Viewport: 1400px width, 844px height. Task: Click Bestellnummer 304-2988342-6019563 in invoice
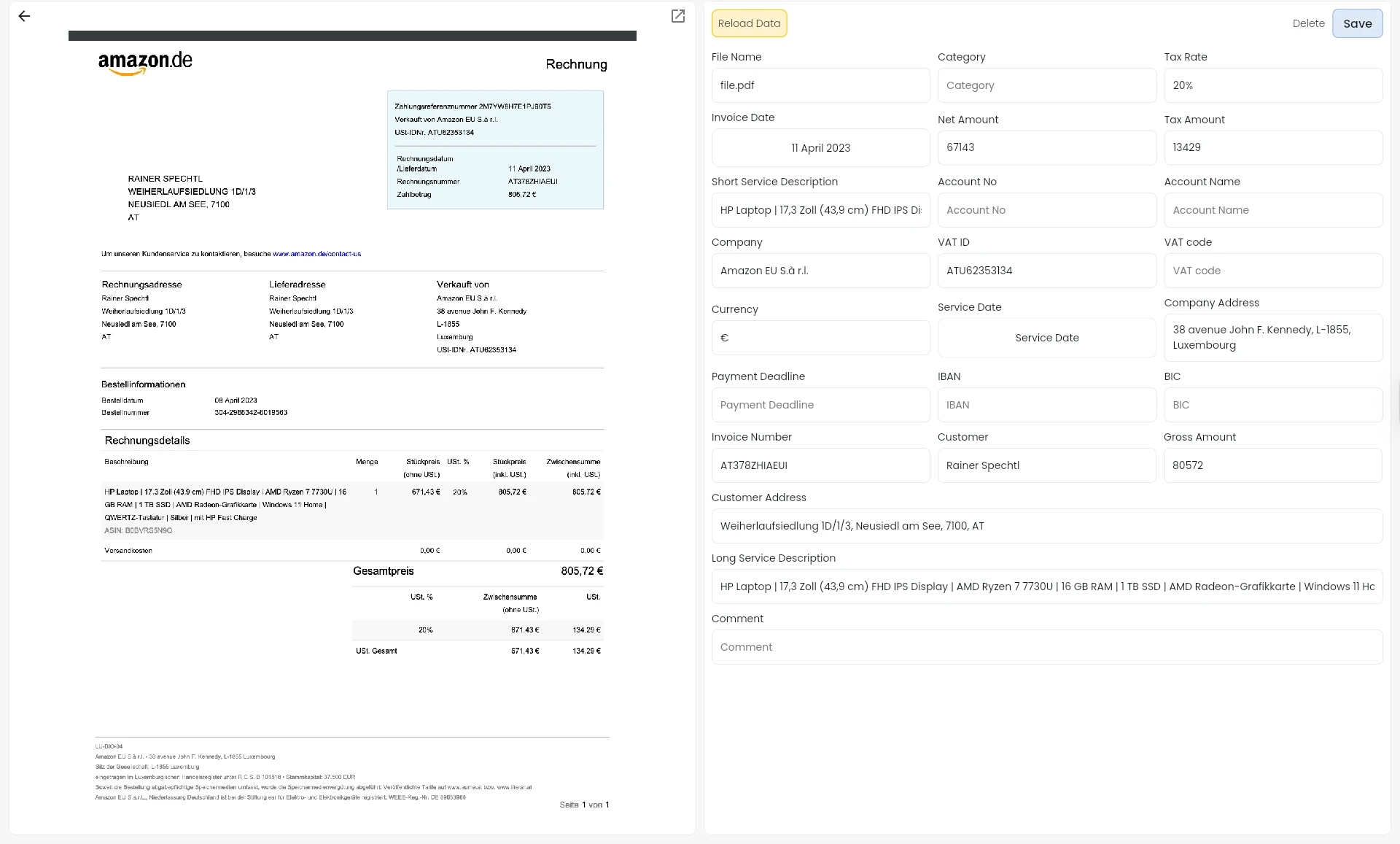(251, 413)
